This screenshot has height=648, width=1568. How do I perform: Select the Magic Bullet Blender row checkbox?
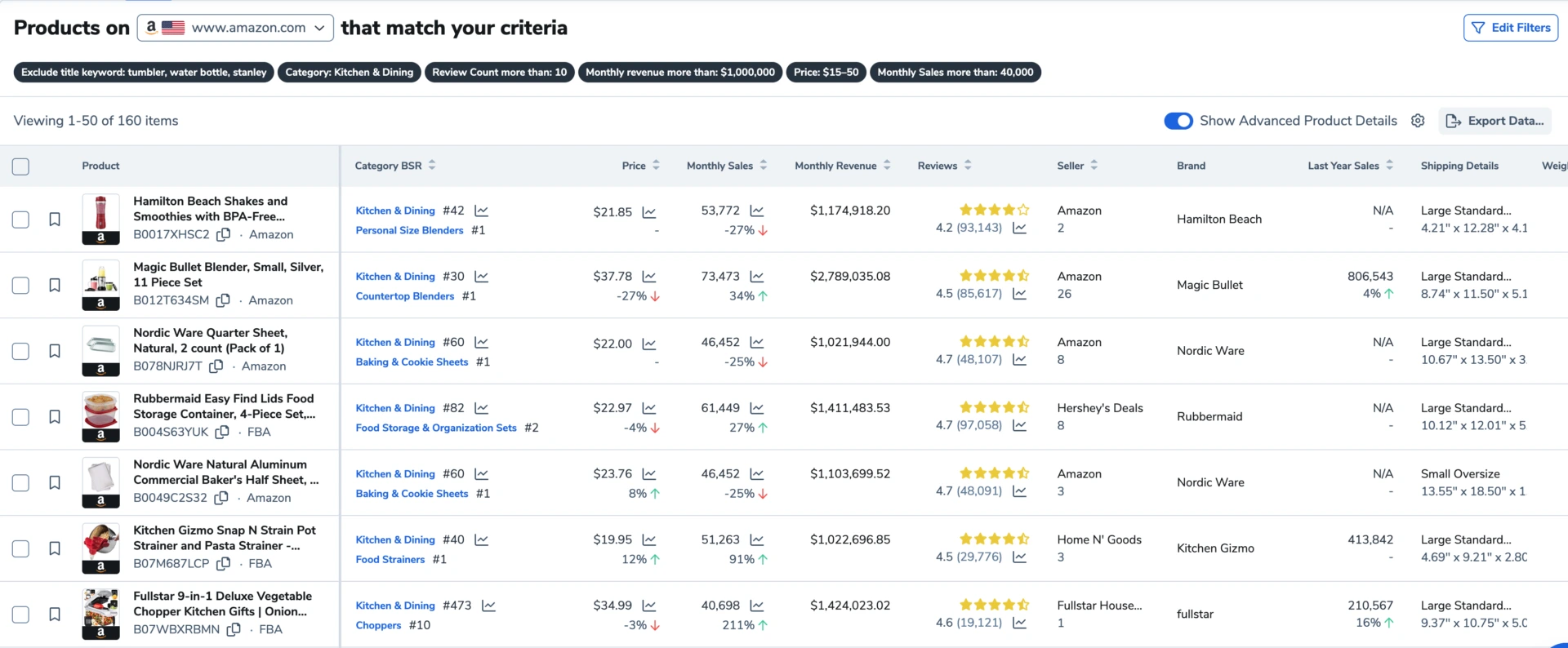click(20, 286)
